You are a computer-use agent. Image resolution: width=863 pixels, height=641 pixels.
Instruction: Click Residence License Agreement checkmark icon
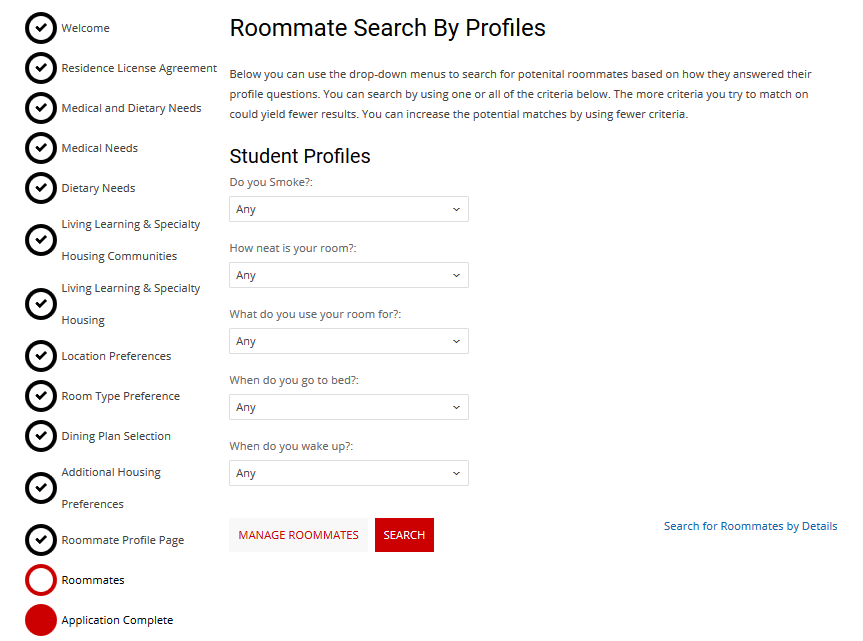point(41,68)
